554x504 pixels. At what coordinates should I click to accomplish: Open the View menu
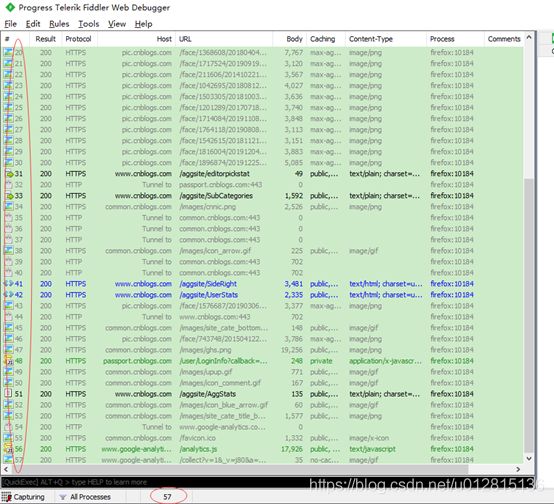coord(117,24)
